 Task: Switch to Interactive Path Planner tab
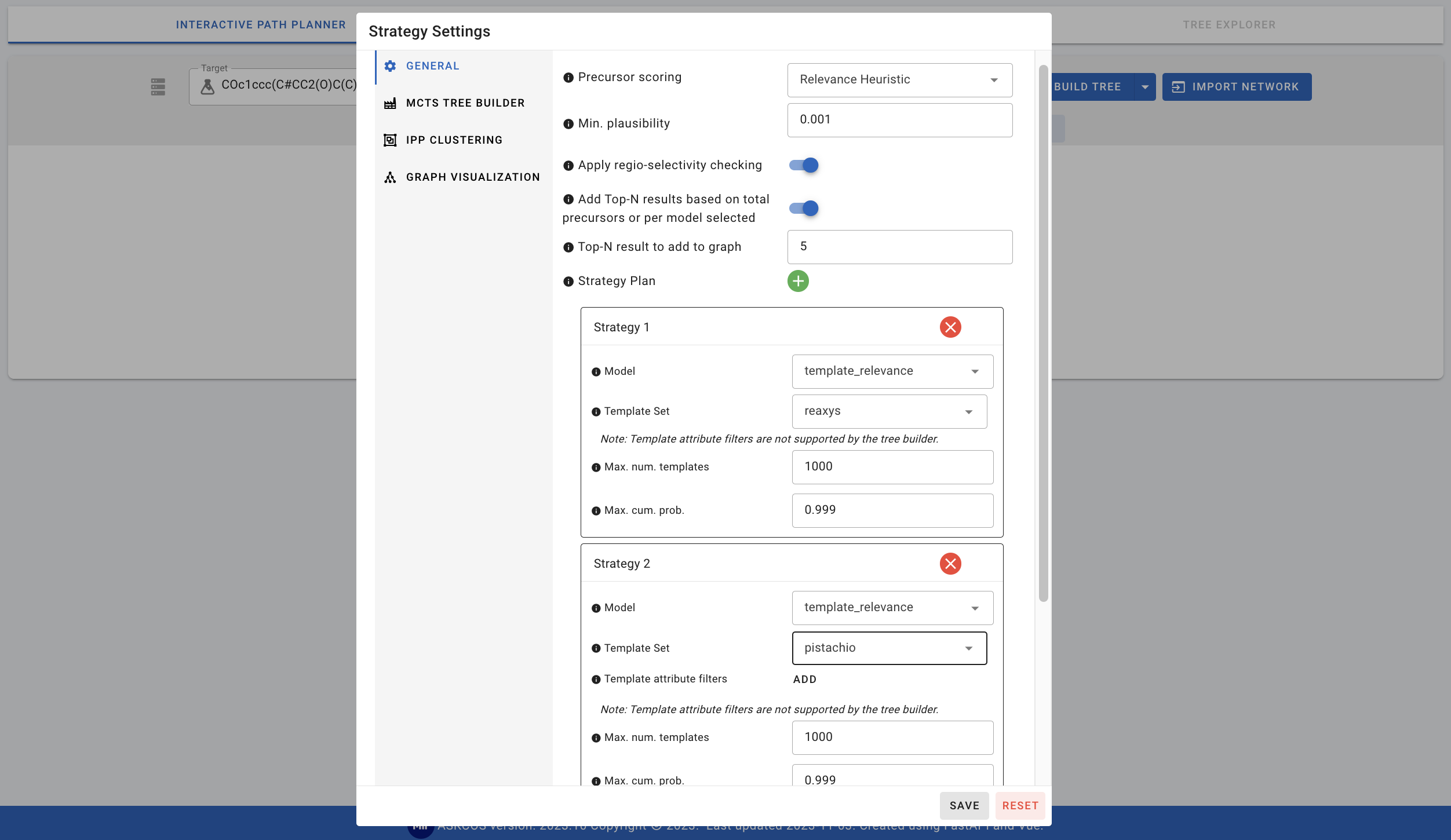261,25
